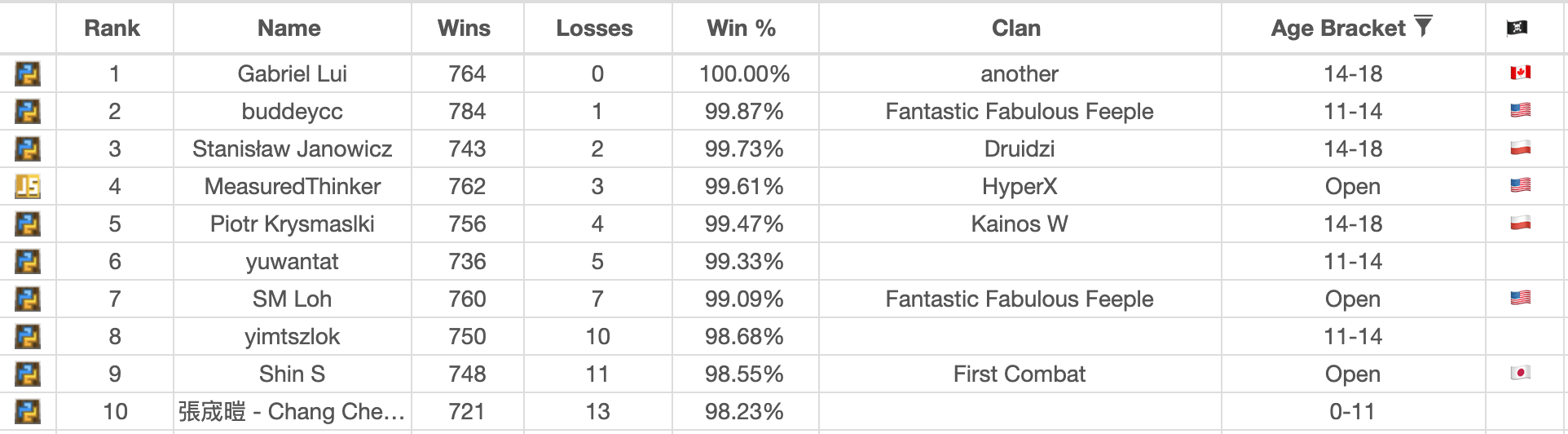Click the Polish flag in Stanisław Janowicz's row
1568x434 pixels.
[1520, 148]
